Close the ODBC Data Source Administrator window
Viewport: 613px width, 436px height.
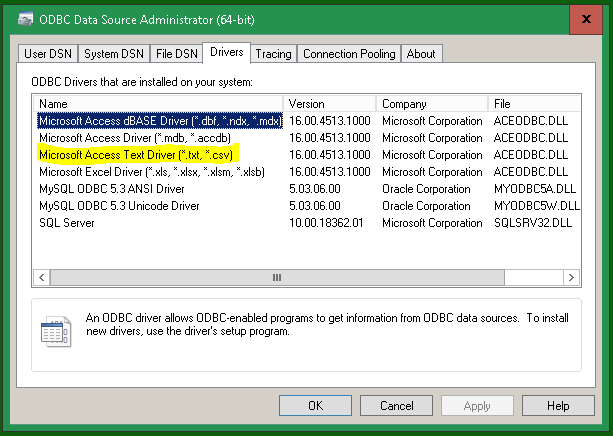pyautogui.click(x=586, y=19)
